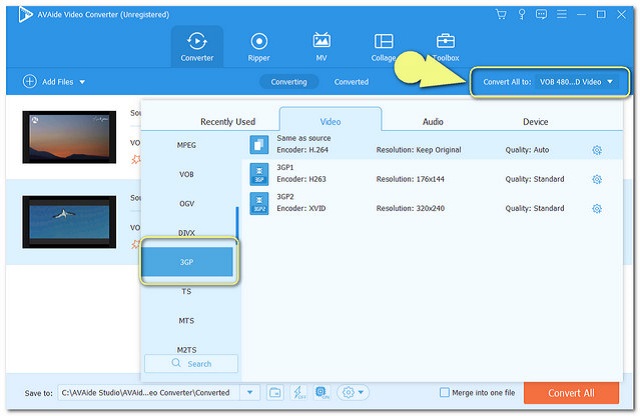This screenshot has height=416, width=640.
Task: Select the sunset video thumbnail
Action: (x=69, y=137)
